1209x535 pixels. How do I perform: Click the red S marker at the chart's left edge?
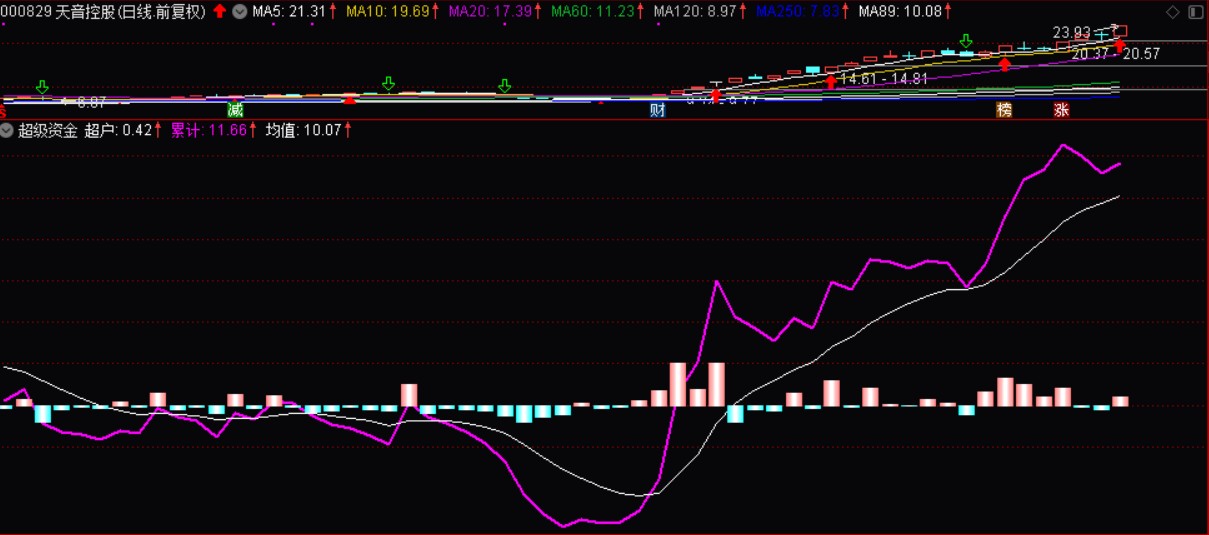(x=3, y=111)
